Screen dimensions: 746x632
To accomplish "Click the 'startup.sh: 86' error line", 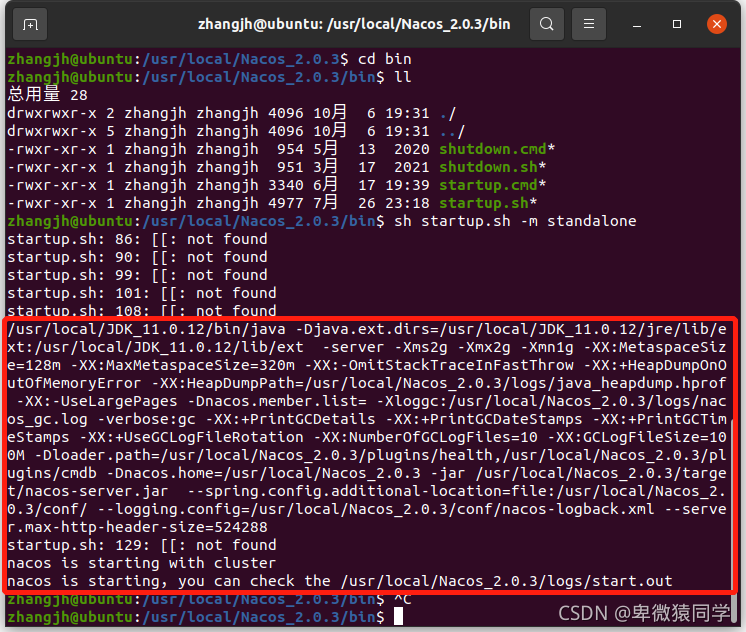I will pyautogui.click(x=137, y=239).
